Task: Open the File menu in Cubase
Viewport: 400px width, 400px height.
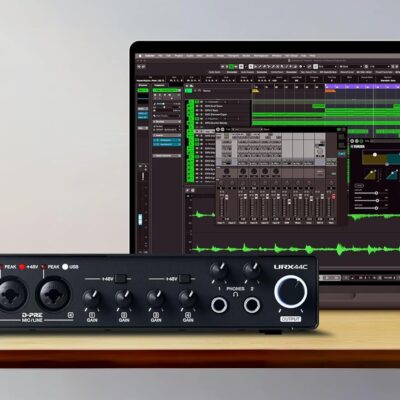Action: coord(160,56)
